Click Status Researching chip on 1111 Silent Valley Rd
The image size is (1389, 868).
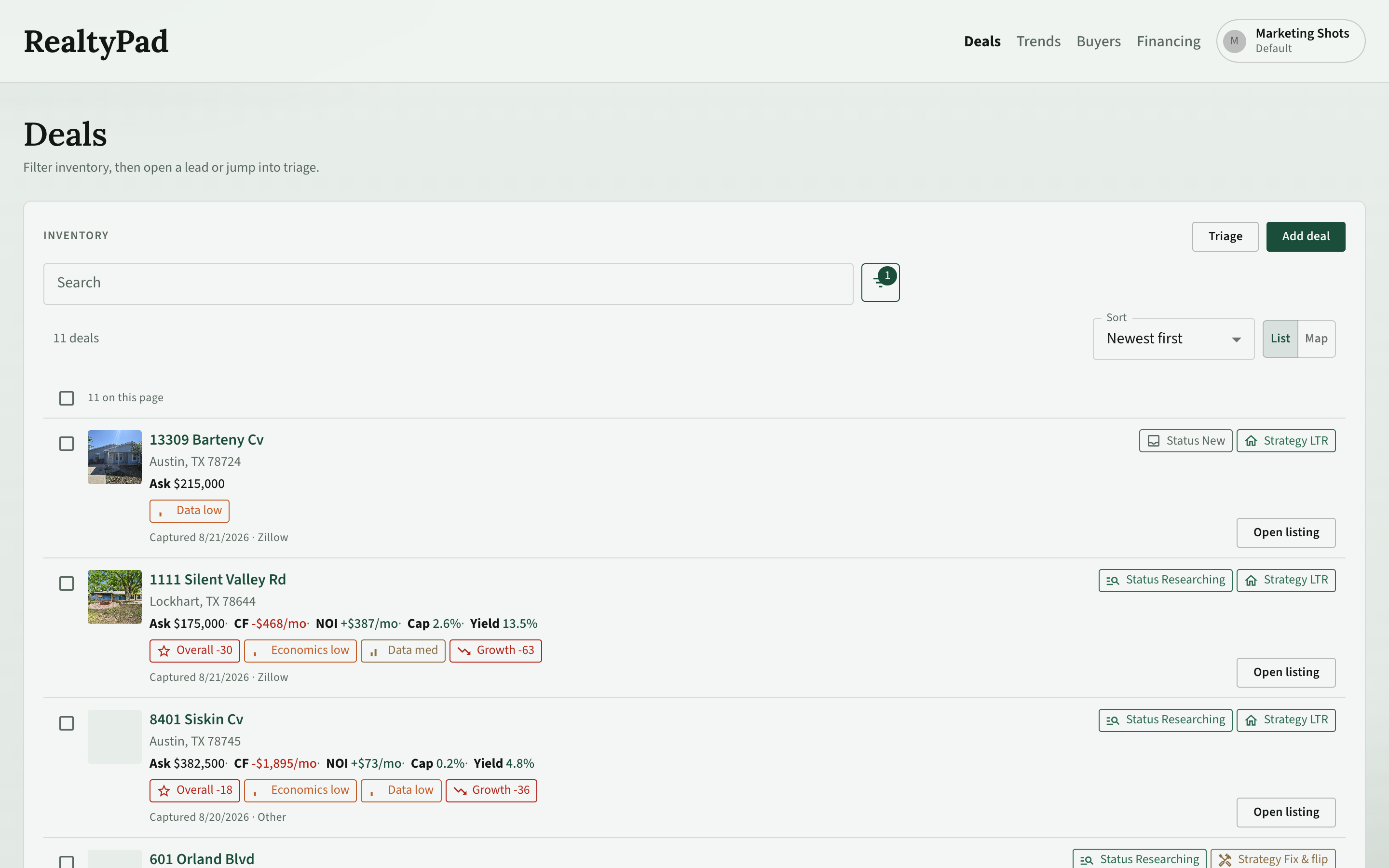click(x=1165, y=581)
